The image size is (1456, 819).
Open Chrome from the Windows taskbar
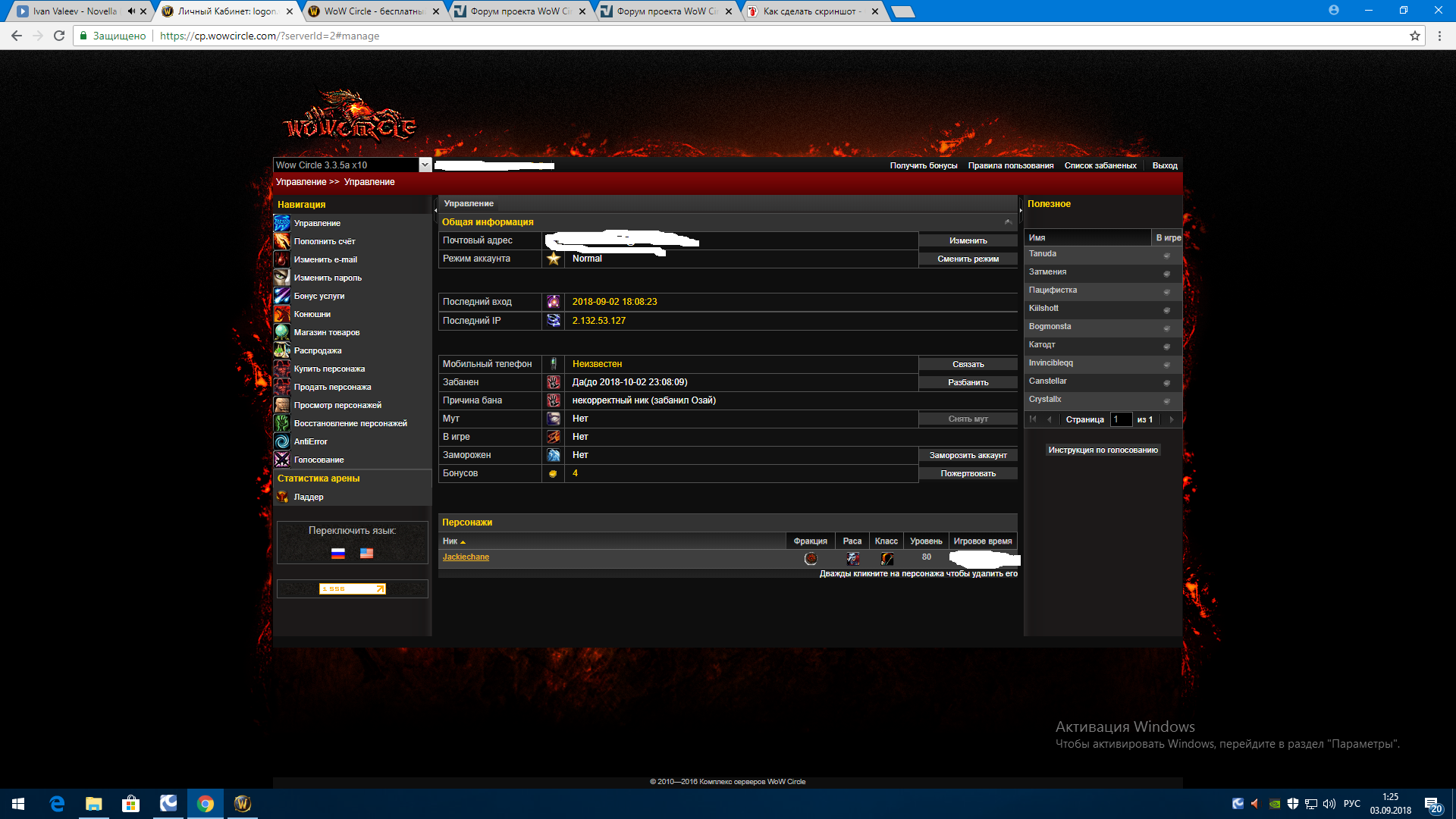pos(205,803)
